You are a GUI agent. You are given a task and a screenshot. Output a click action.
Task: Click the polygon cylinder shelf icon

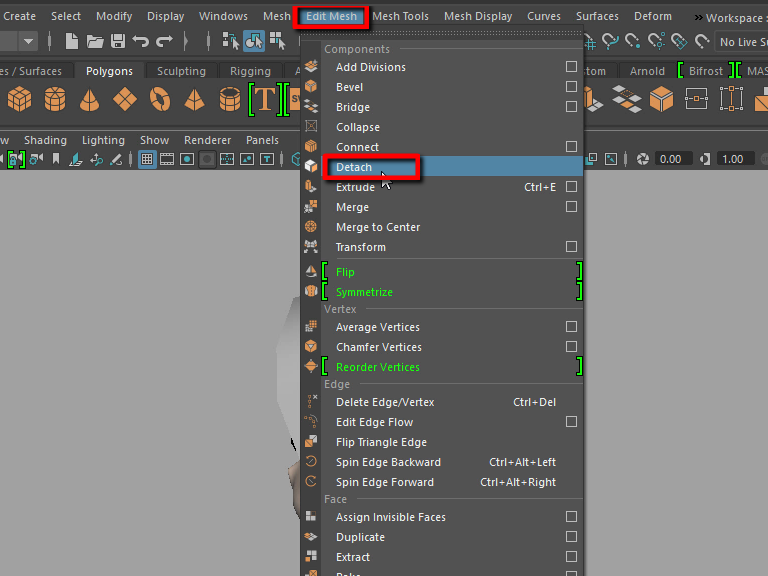54,99
